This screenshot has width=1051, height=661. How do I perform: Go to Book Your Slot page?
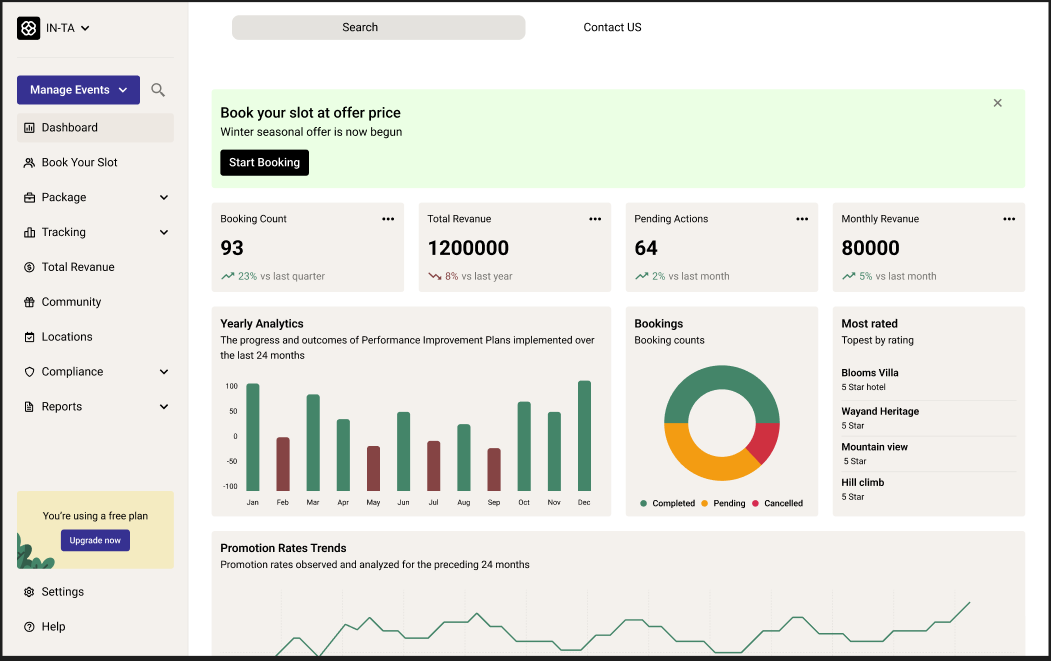pyautogui.click(x=79, y=163)
